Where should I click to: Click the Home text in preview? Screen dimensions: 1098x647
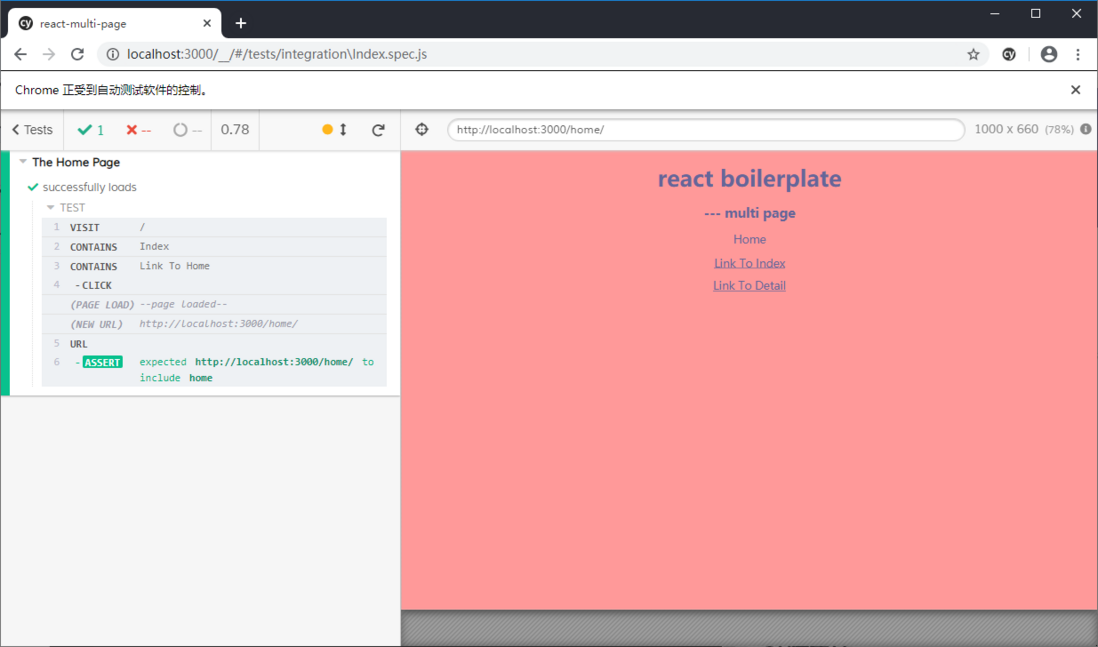click(x=749, y=239)
